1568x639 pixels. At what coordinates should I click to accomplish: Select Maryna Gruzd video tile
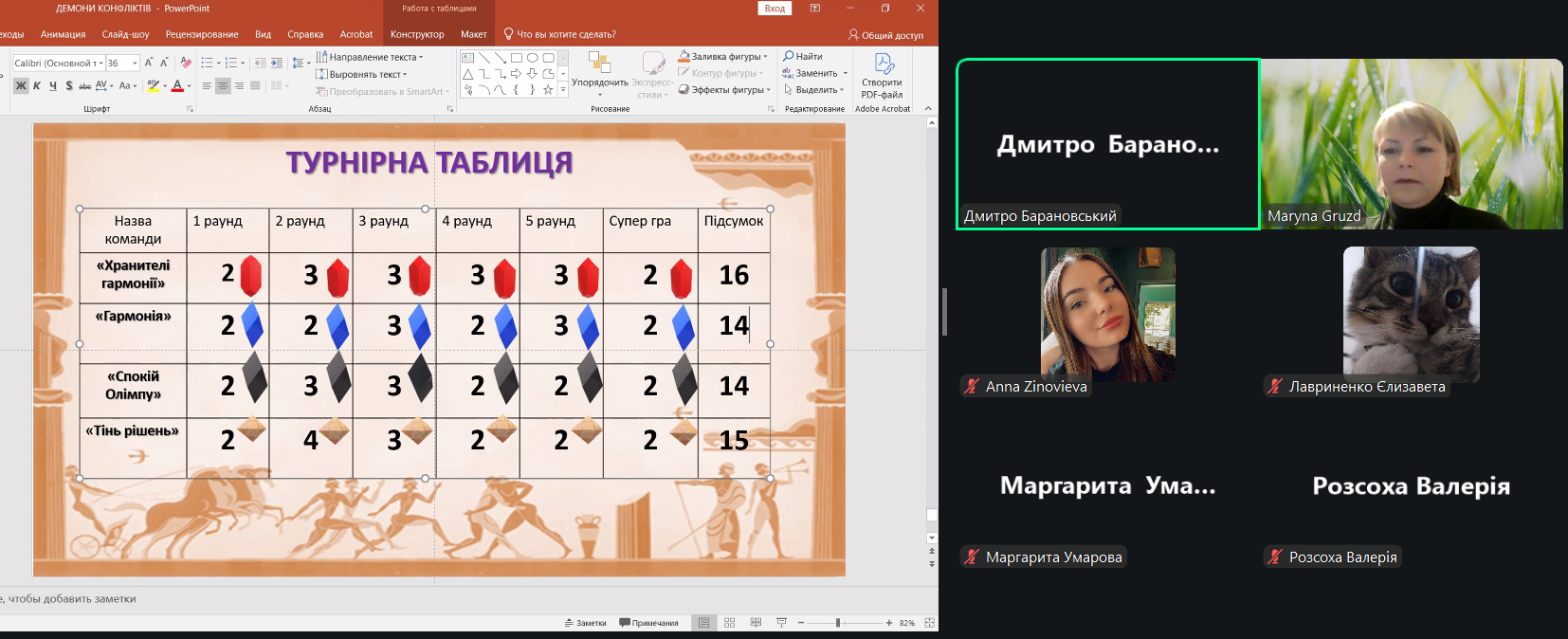click(1411, 144)
